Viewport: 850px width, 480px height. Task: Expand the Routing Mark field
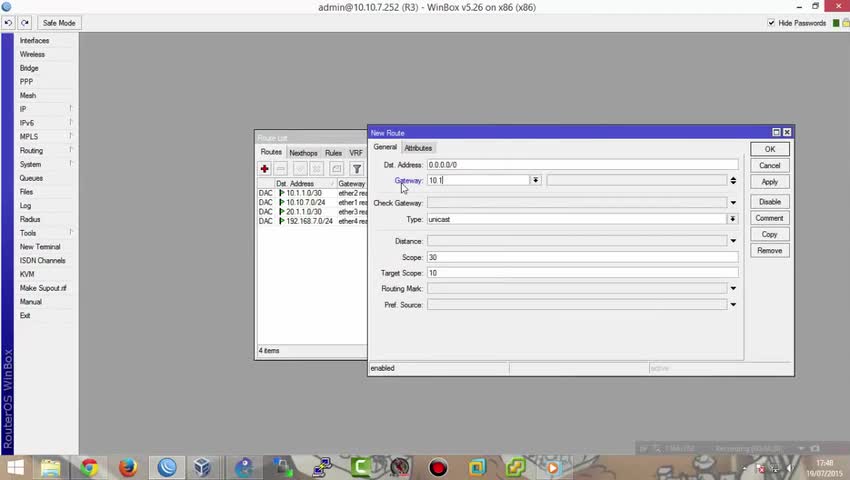(733, 289)
